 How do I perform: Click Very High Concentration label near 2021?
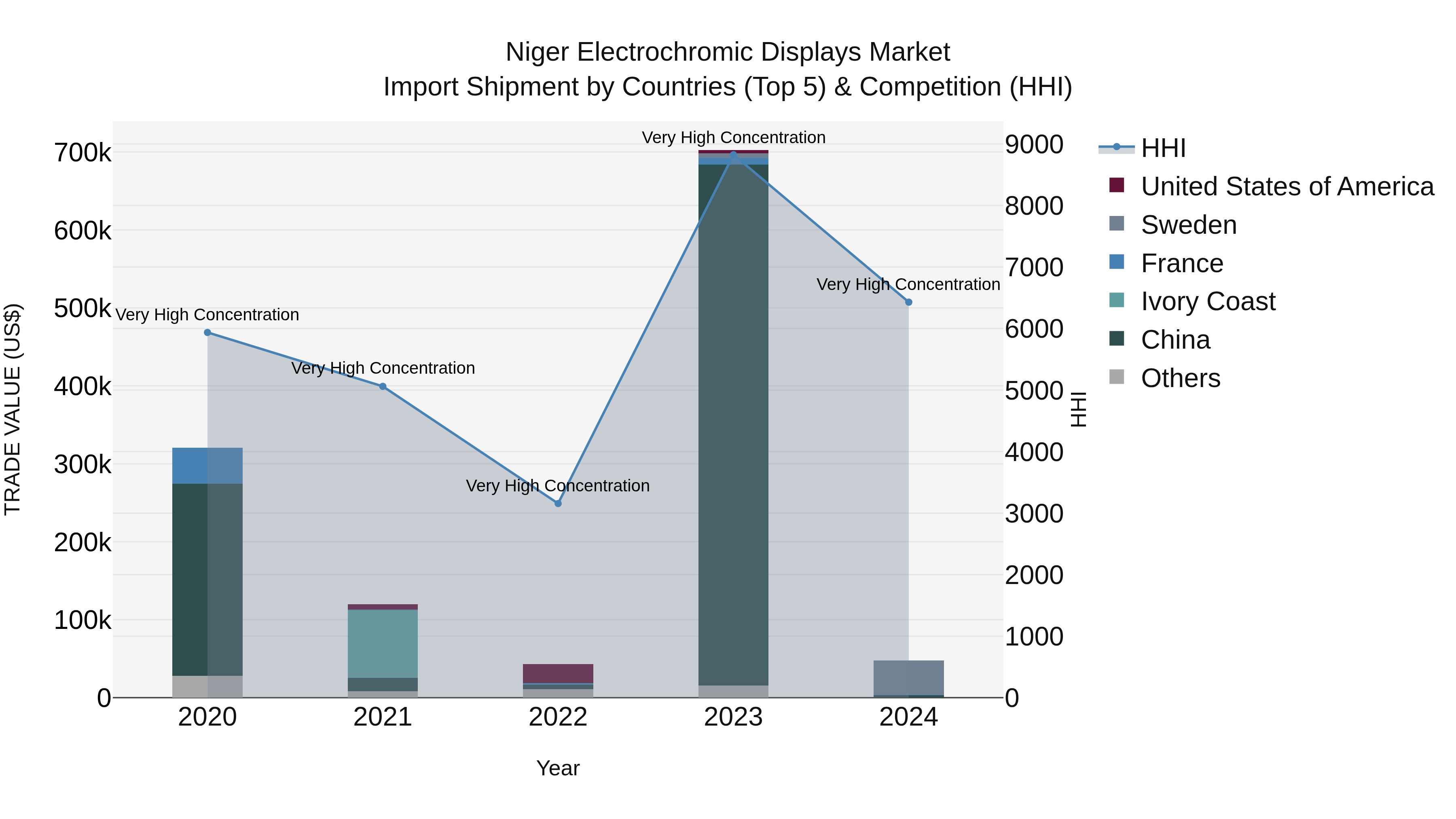point(383,368)
